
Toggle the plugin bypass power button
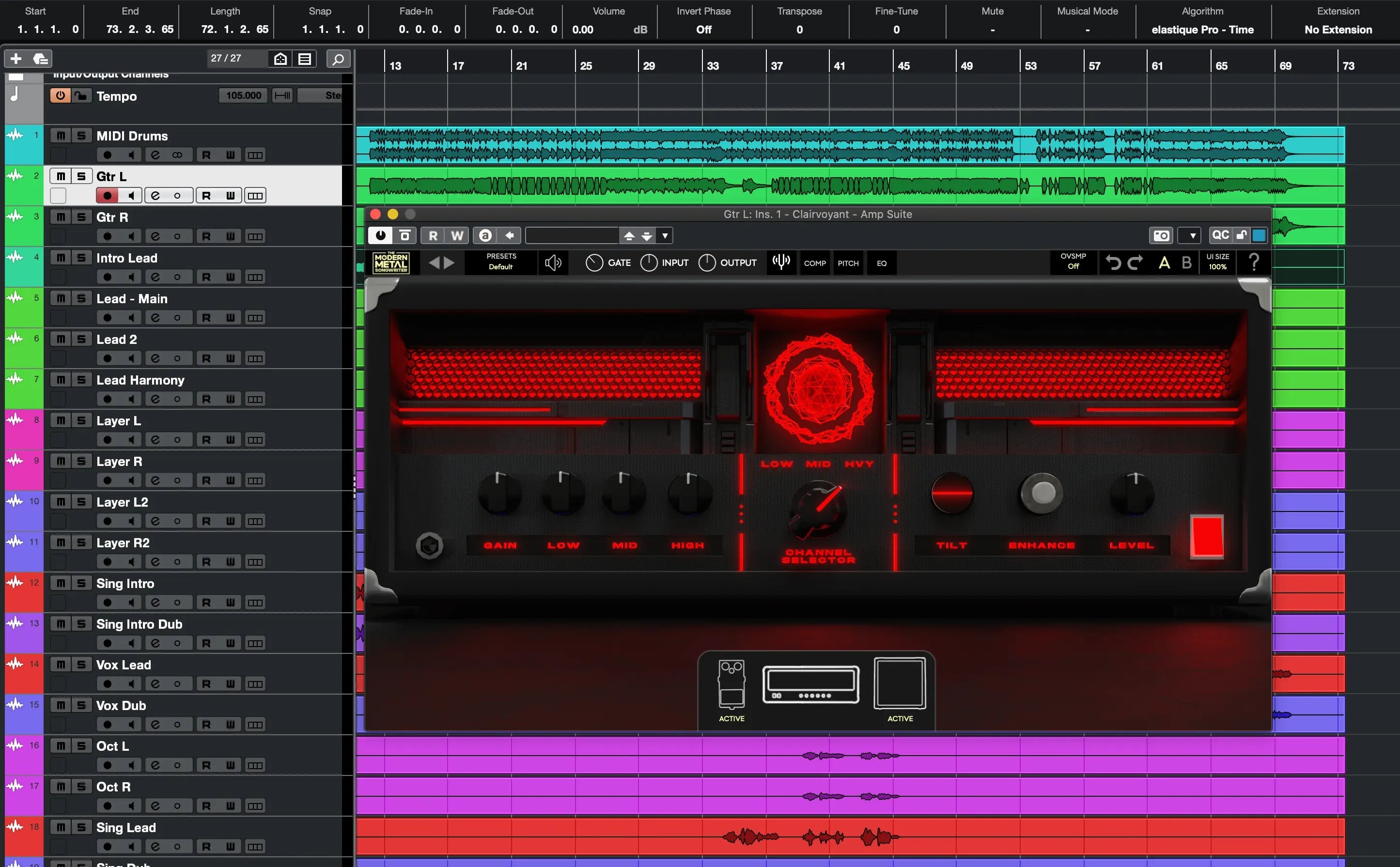[380, 236]
